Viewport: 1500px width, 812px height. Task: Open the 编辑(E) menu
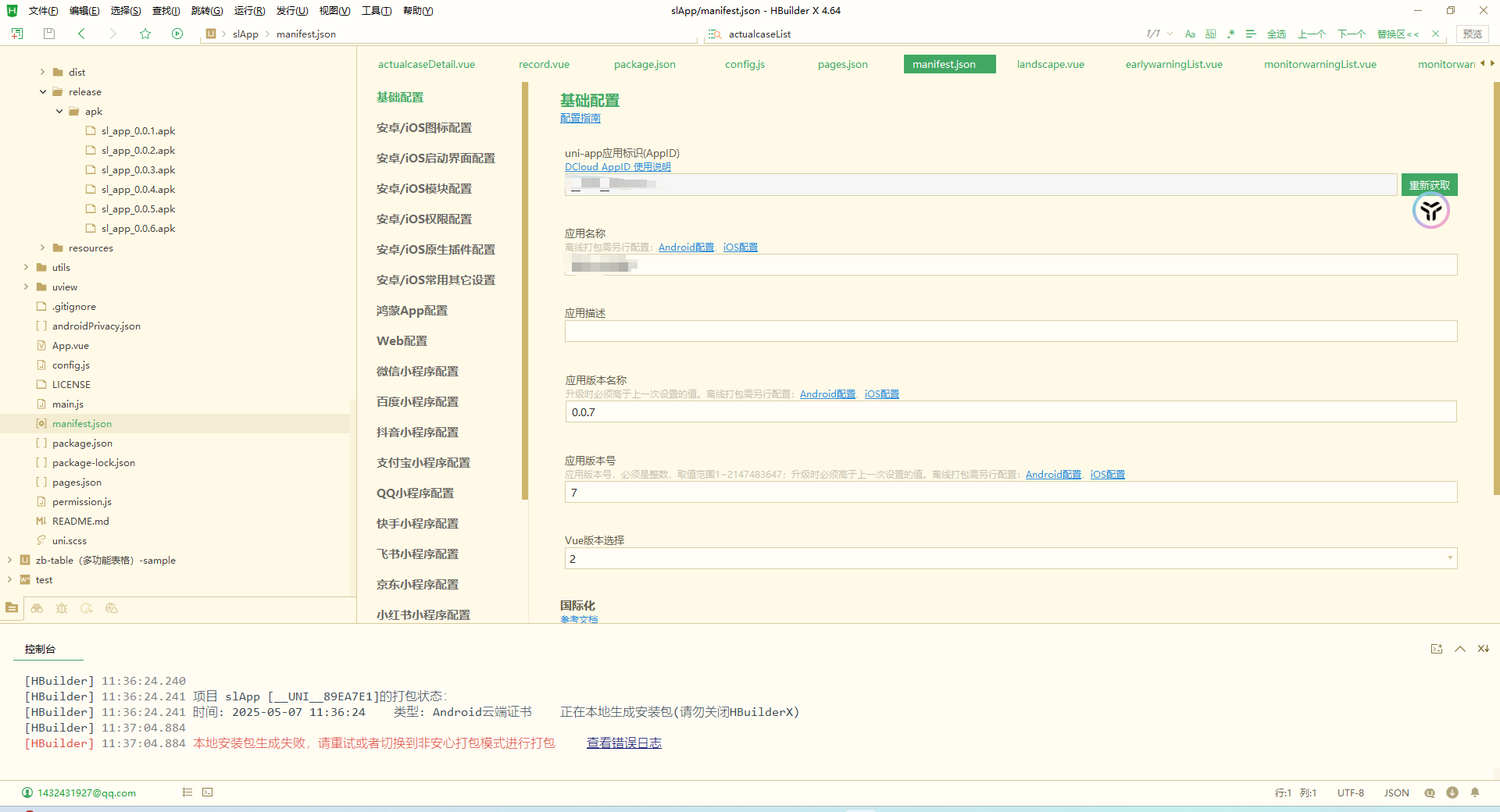click(x=84, y=10)
